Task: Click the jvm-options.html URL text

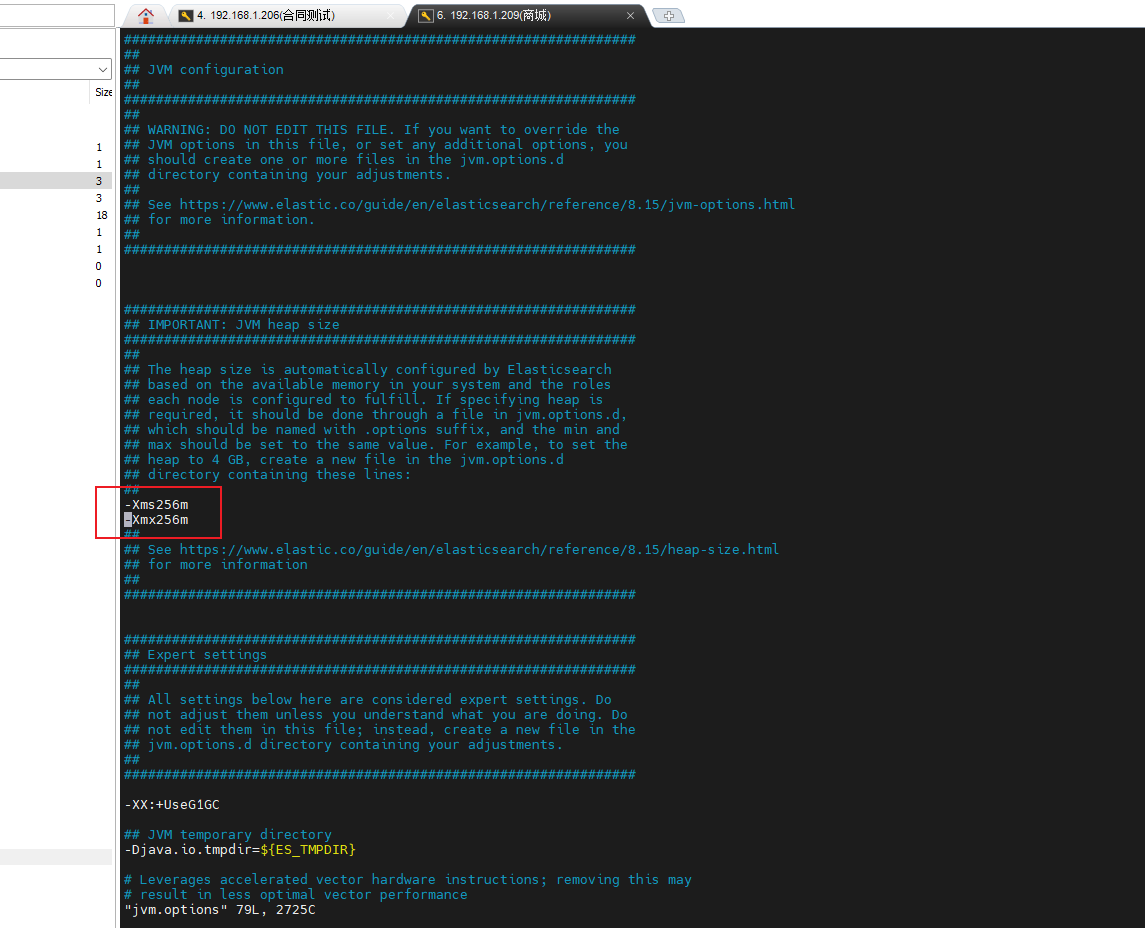Action: pos(487,204)
